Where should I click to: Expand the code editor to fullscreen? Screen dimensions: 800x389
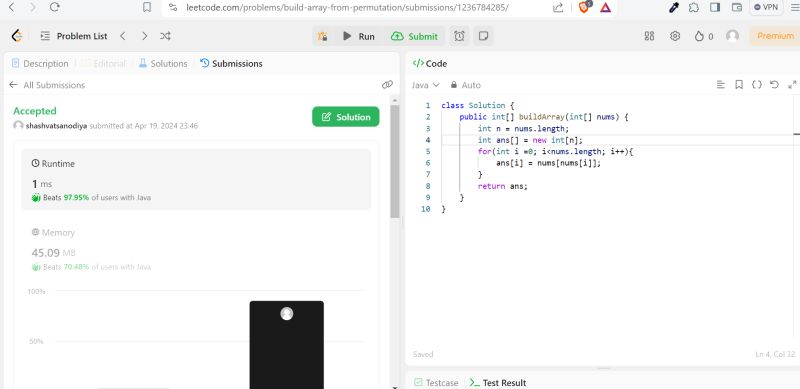point(792,85)
